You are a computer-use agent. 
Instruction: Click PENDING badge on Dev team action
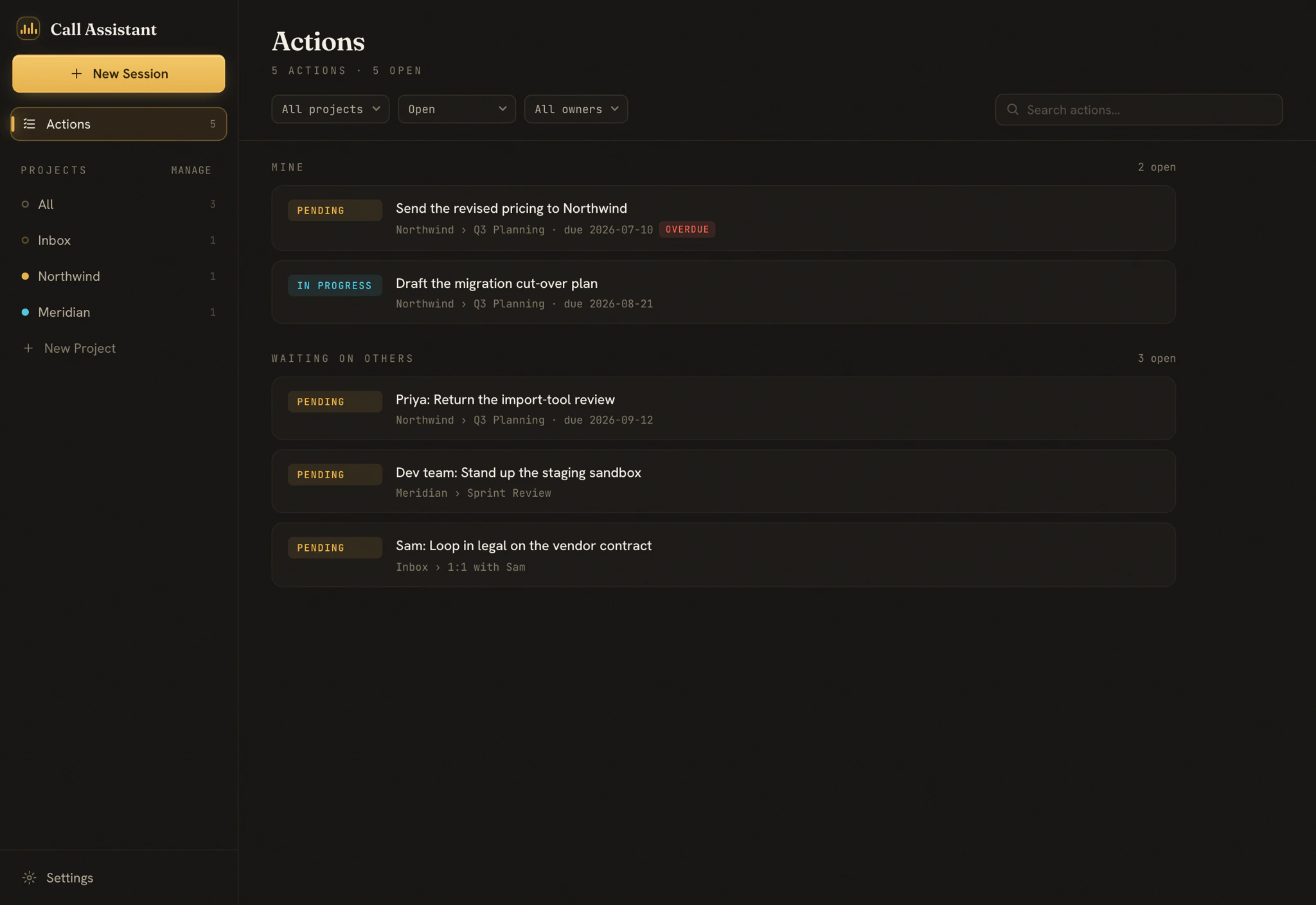click(335, 475)
